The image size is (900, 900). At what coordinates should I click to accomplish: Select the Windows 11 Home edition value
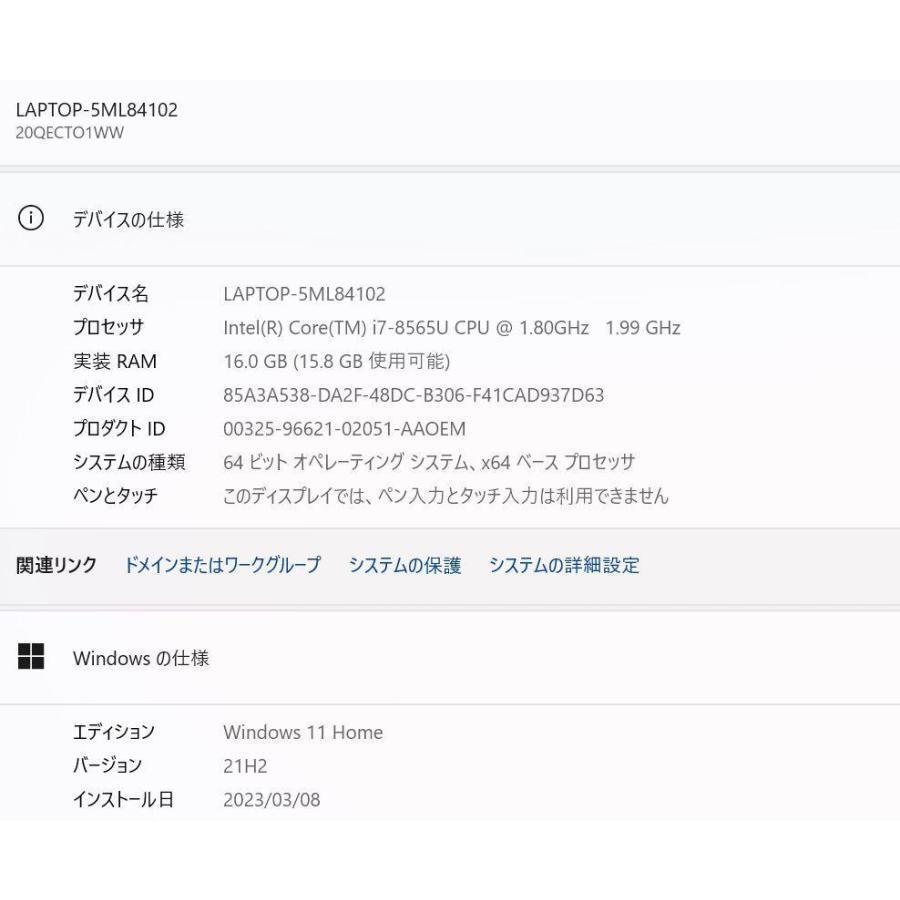click(303, 732)
